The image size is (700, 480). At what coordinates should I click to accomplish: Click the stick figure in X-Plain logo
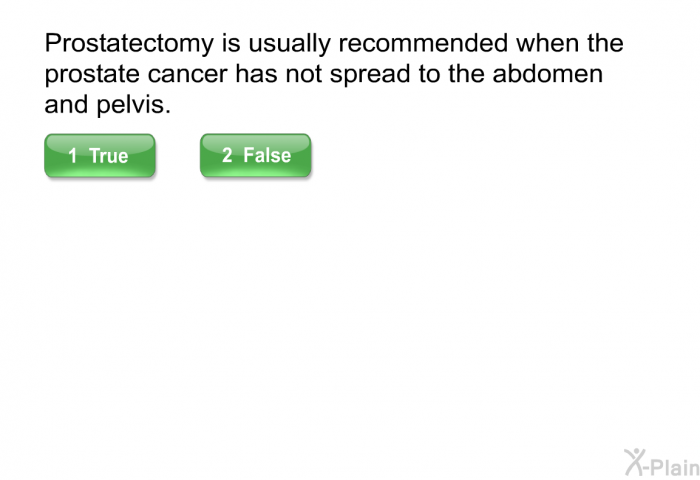tap(634, 462)
